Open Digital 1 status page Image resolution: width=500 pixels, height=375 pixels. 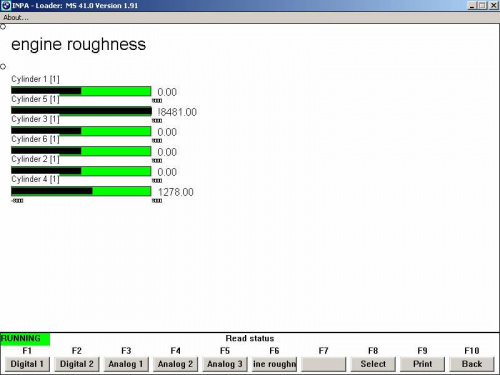pos(27,364)
